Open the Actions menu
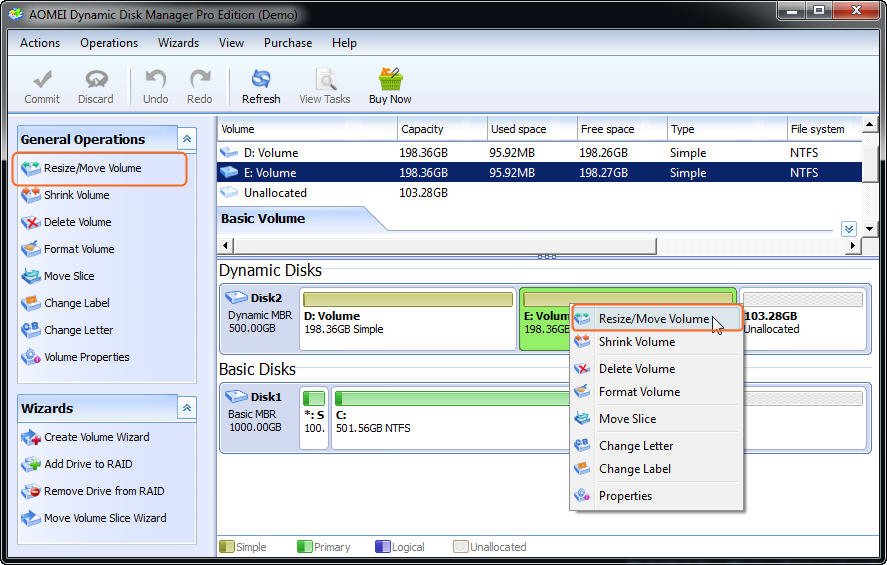Screen dimensions: 887x565 [x=40, y=43]
